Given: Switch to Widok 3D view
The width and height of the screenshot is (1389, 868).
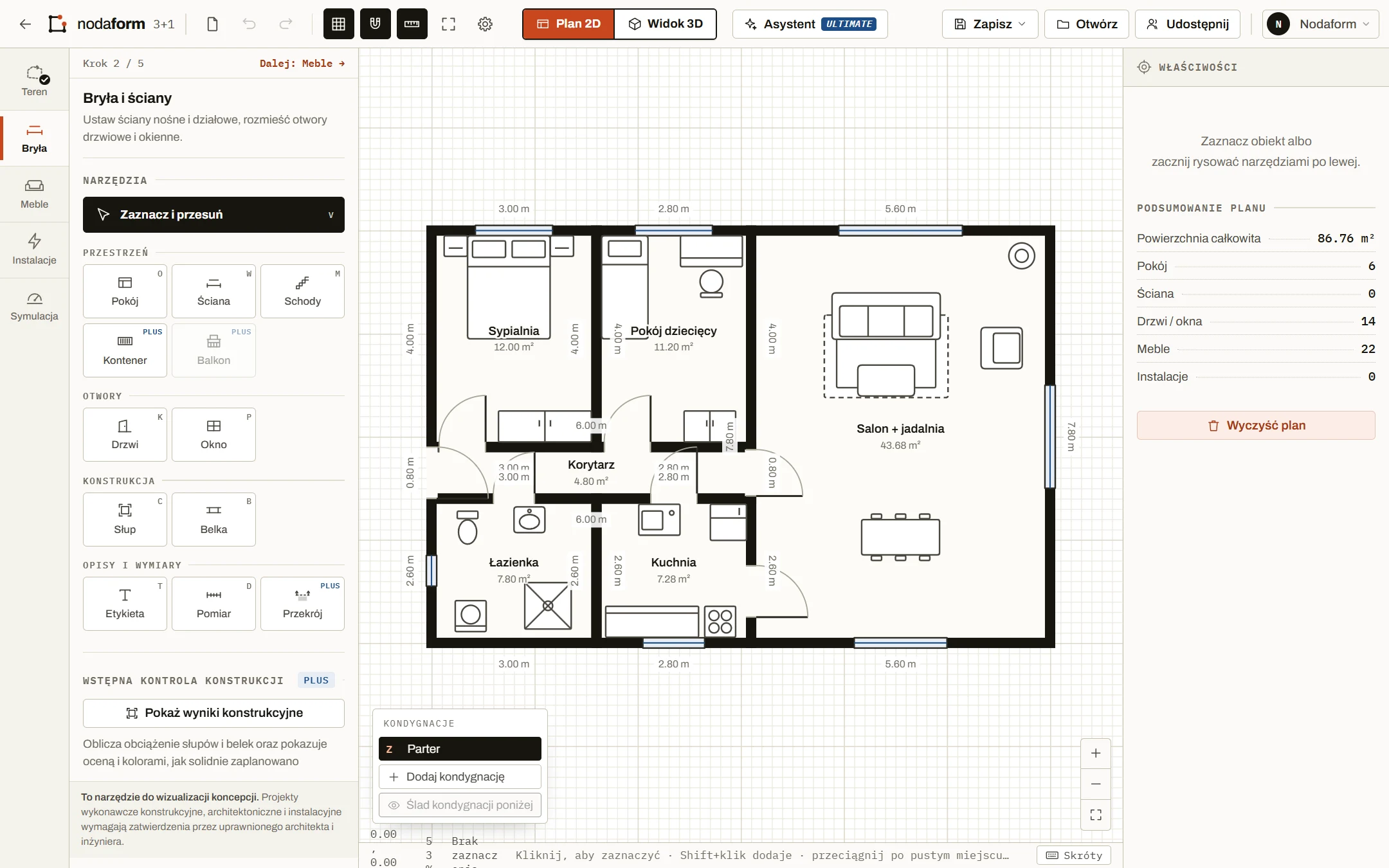Looking at the screenshot, I should point(666,24).
